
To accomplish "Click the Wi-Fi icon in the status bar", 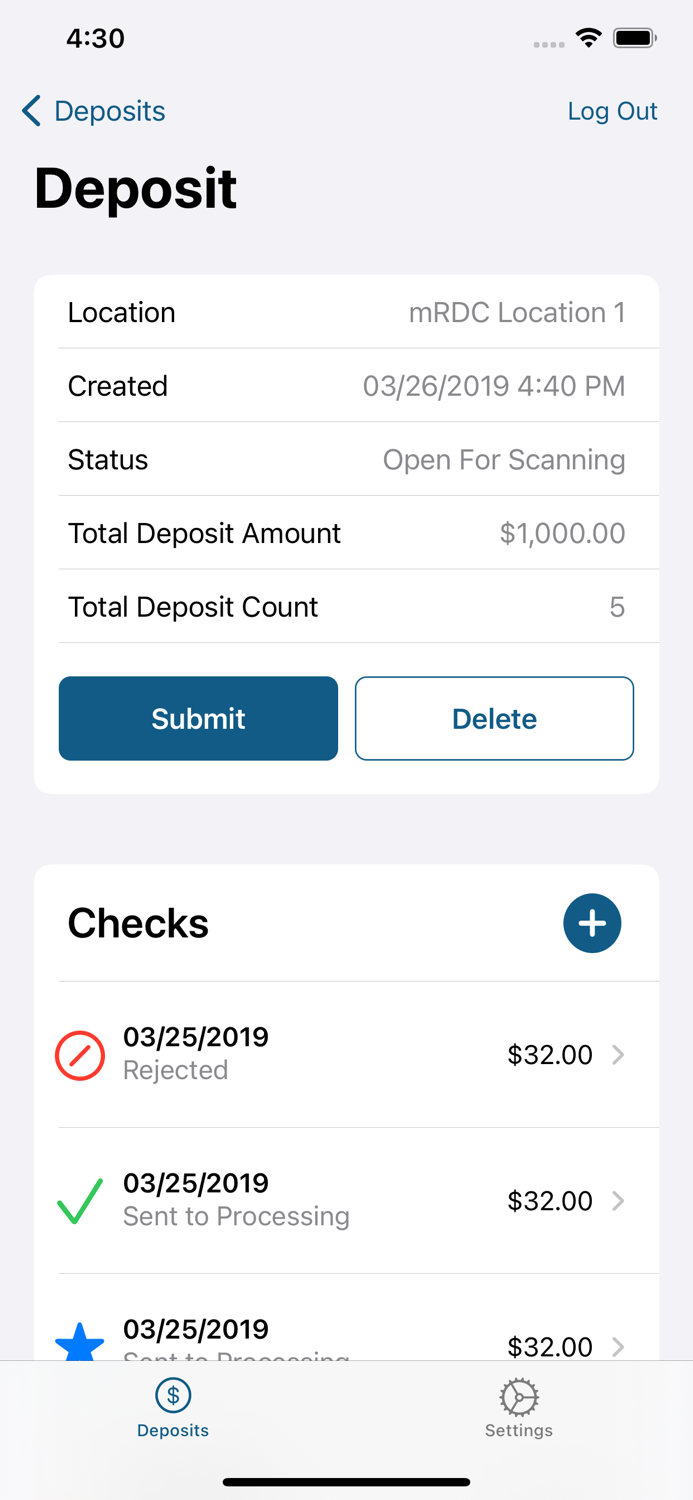I will tap(588, 37).
